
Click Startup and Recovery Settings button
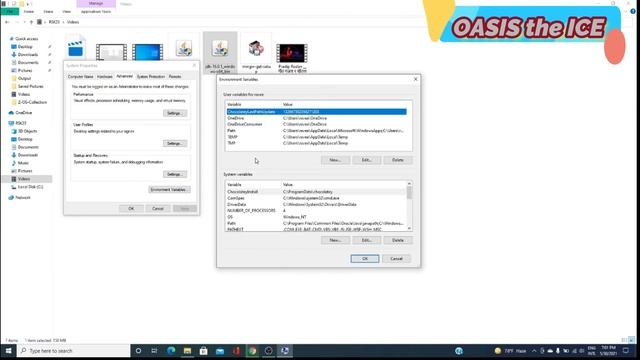click(x=175, y=174)
